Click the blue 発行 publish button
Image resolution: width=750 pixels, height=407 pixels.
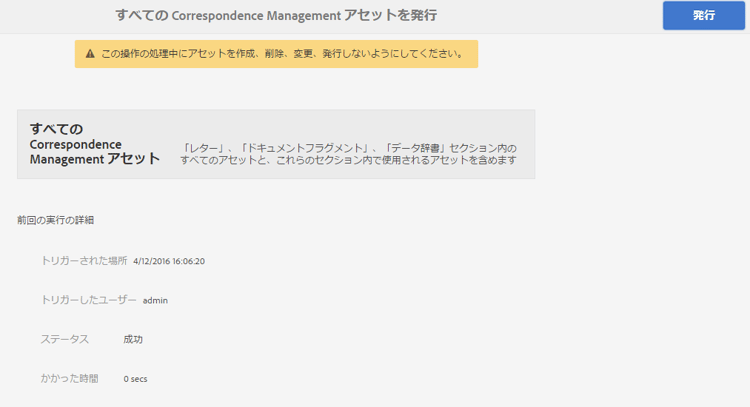[x=704, y=15]
